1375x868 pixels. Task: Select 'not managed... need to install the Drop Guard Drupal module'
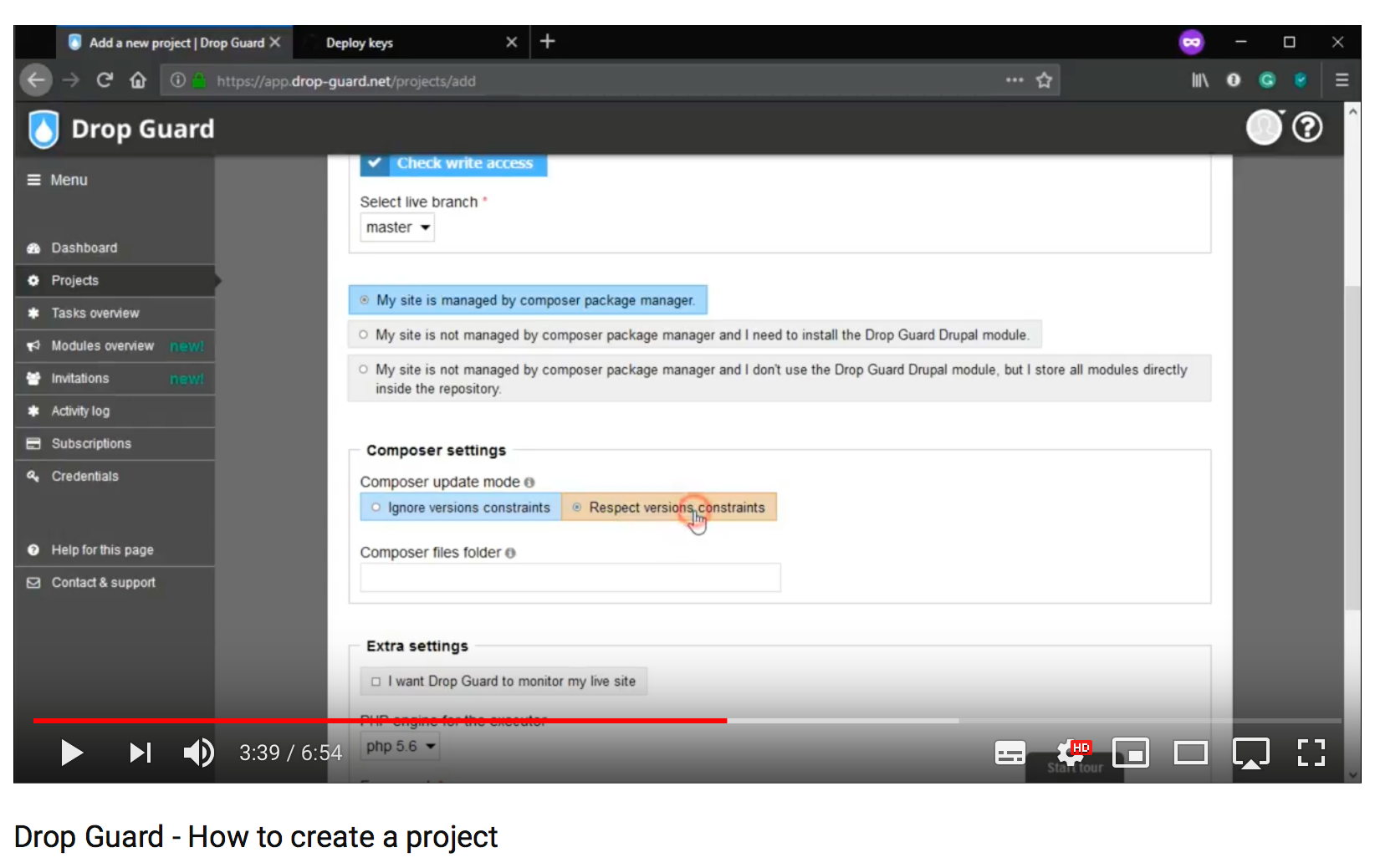[695, 334]
